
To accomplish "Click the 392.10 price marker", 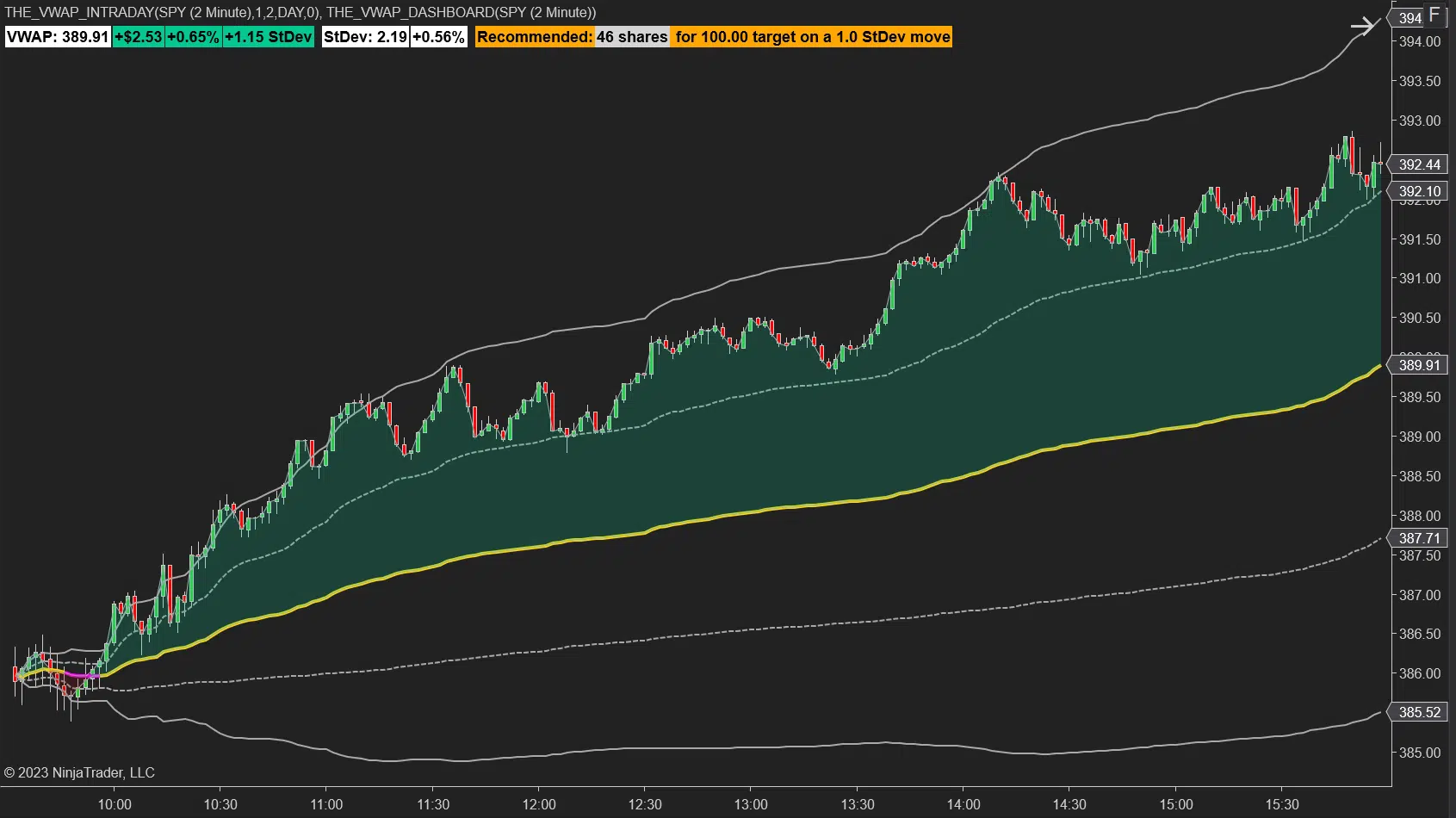I will pos(1418,191).
